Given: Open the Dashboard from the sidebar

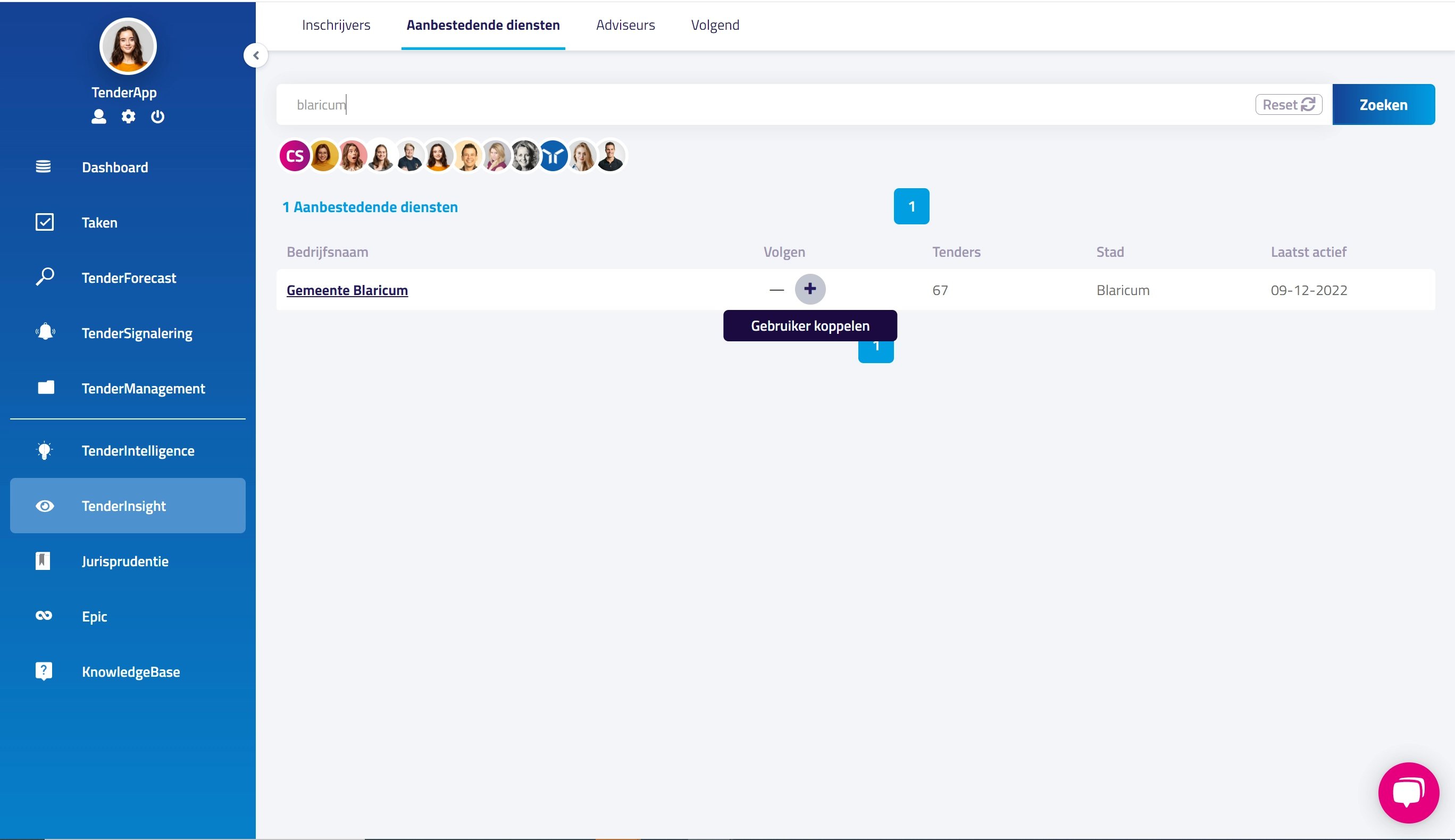Looking at the screenshot, I should point(114,167).
